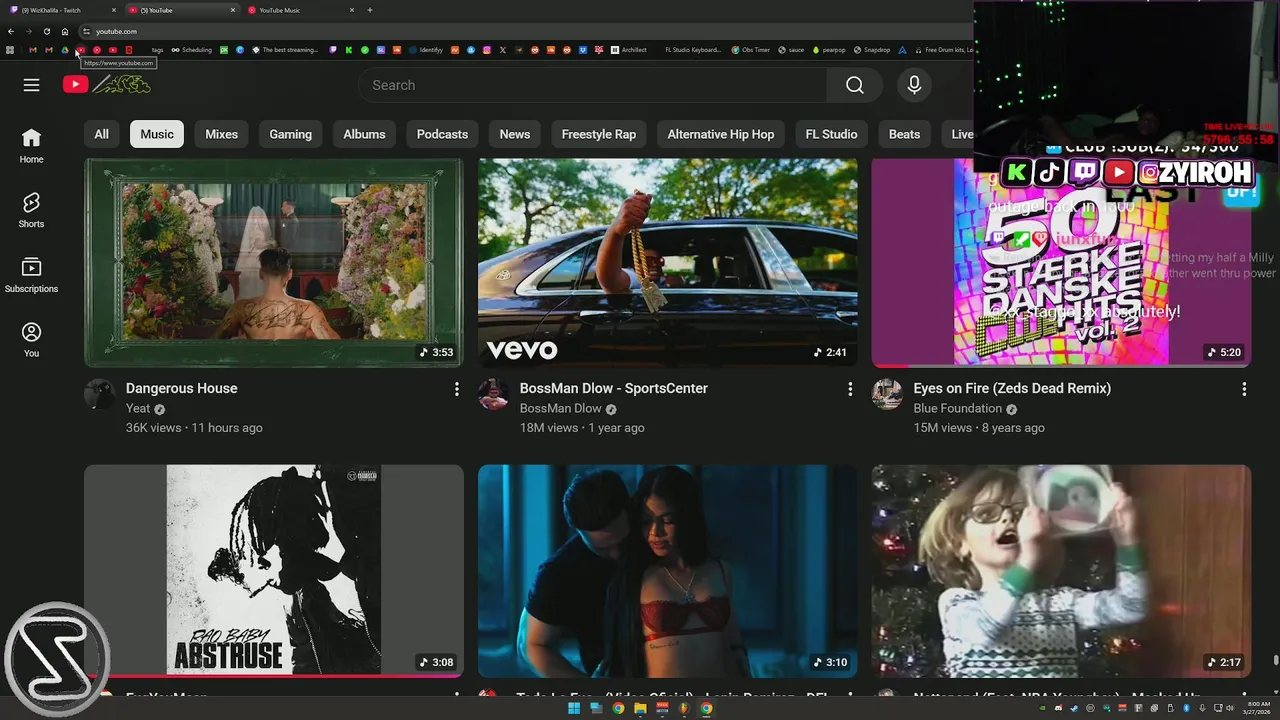Select the Music filter chip
Viewport: 1280px width, 720px height.
point(157,134)
